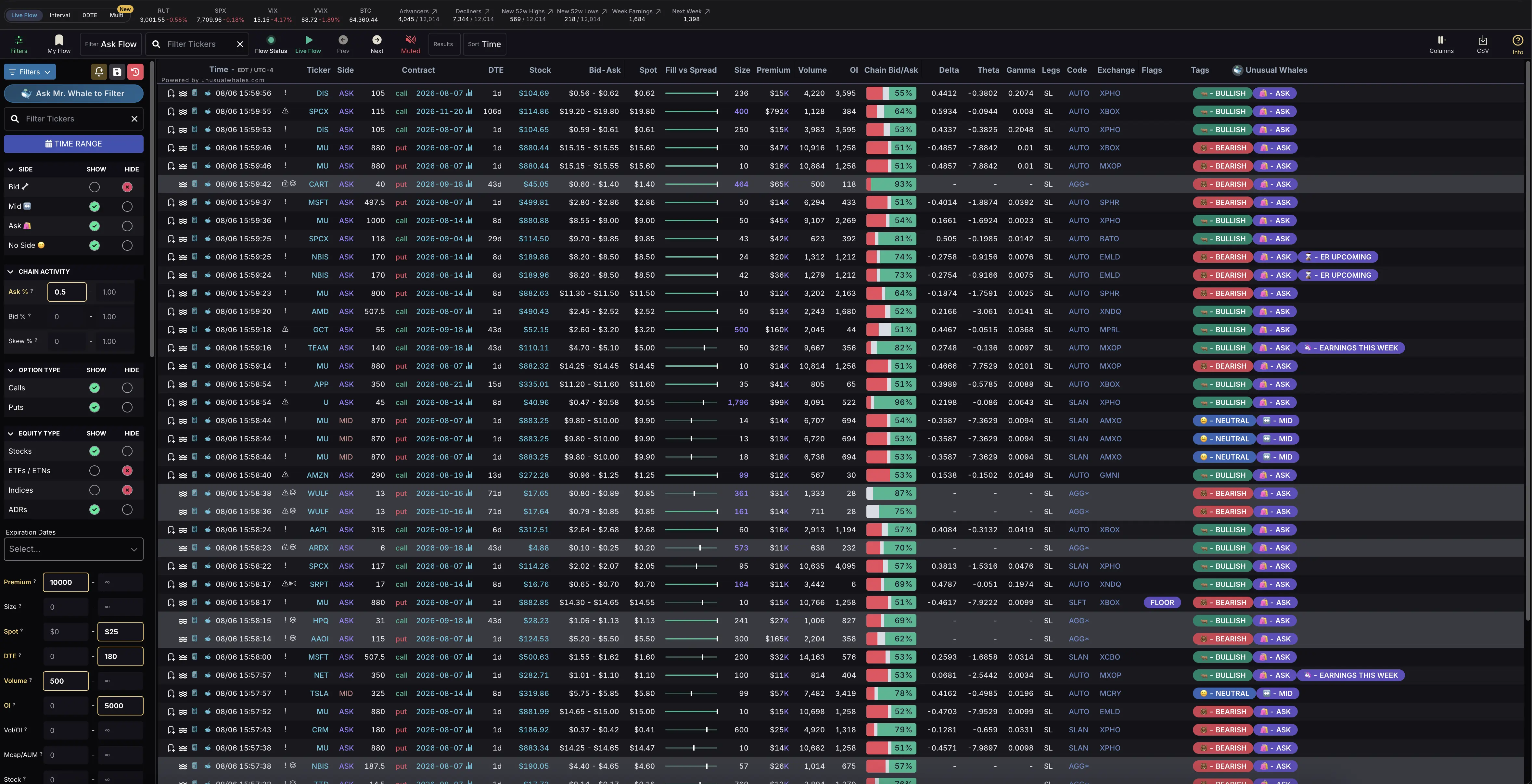Screen dimensions: 1532x784
Task: Show Indices equity type radio
Action: tap(94, 490)
